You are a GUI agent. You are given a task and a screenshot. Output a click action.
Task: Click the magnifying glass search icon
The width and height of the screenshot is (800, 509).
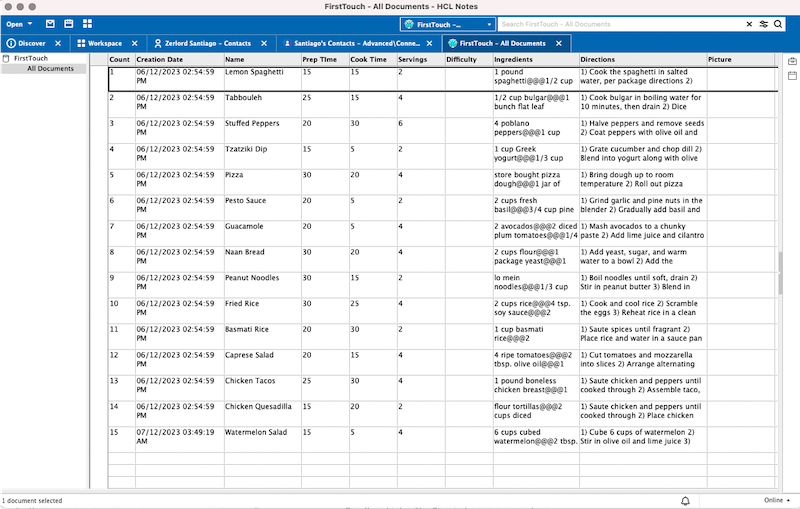pyautogui.click(x=778, y=24)
